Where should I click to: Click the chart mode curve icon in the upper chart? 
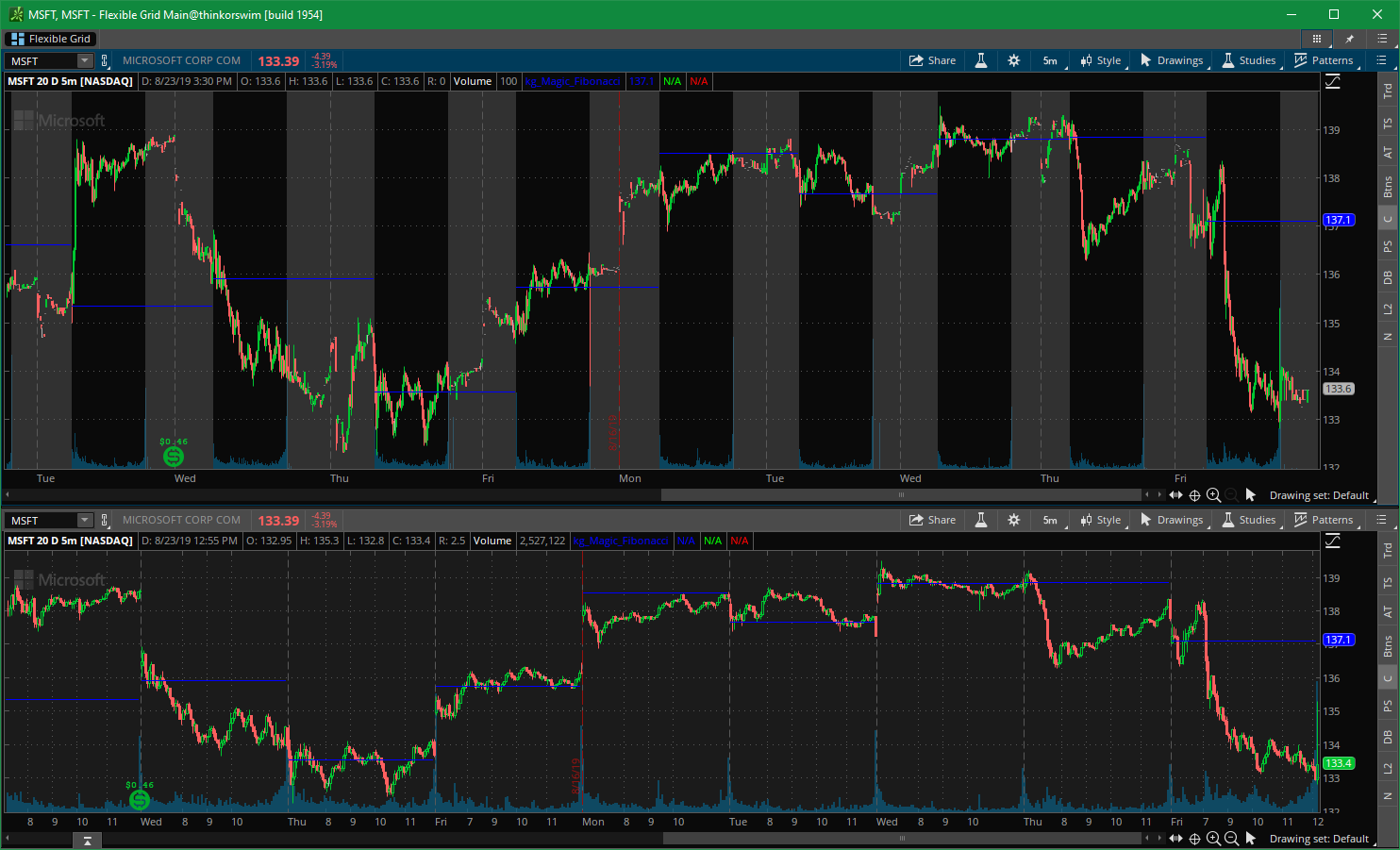(x=1332, y=82)
